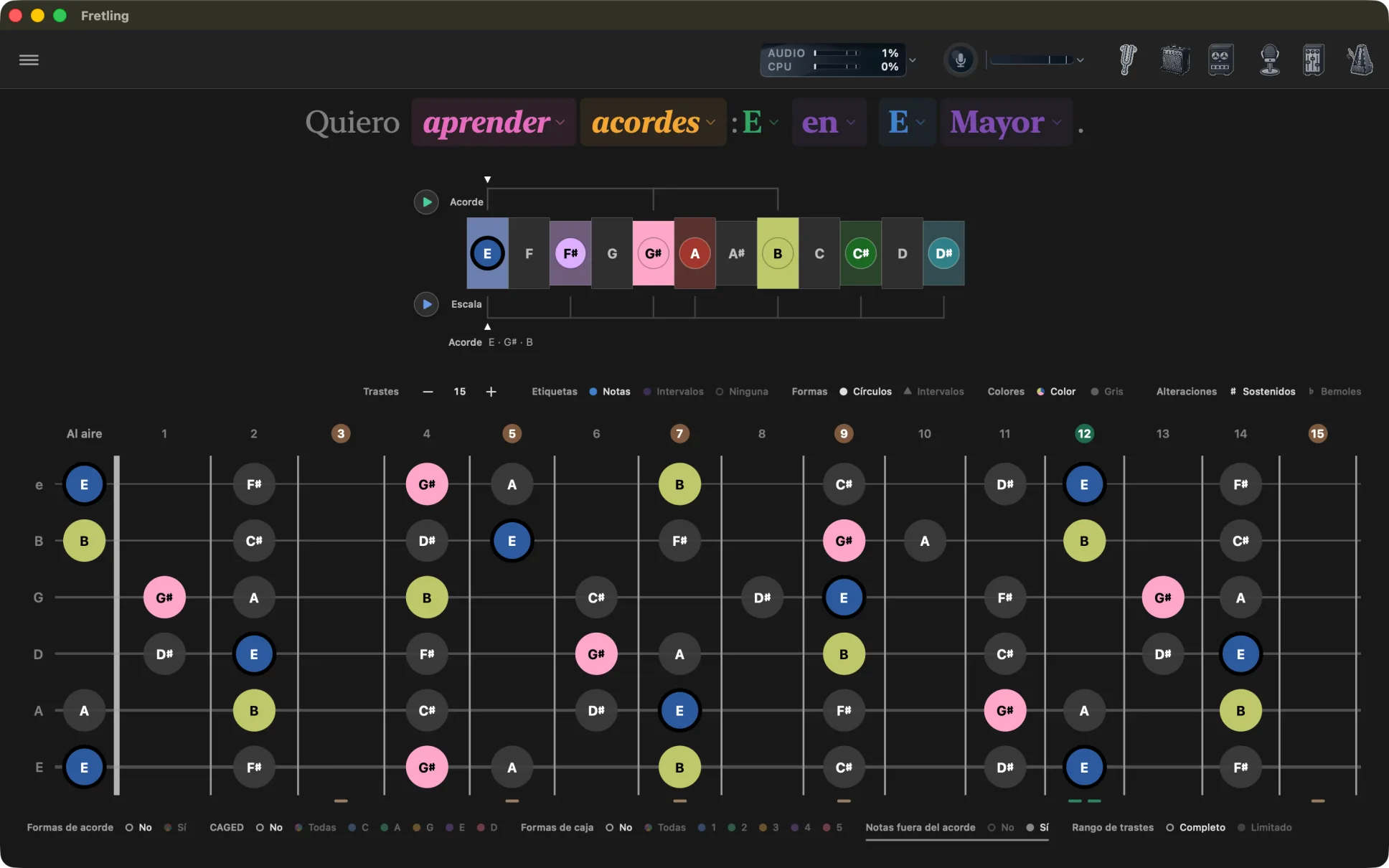Select the A note in chromatic strip

coord(694,253)
